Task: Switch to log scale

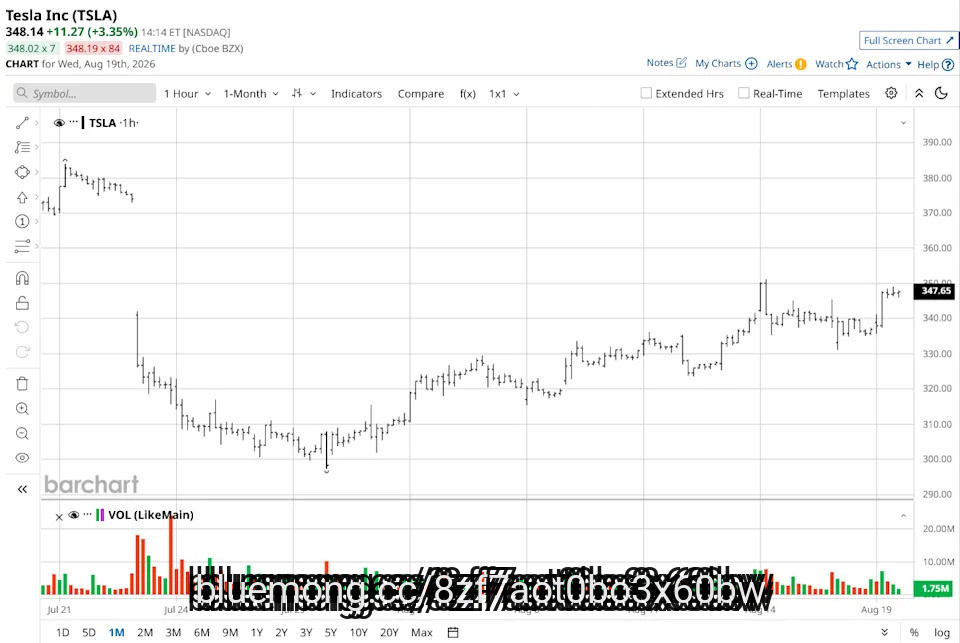Action: coord(942,633)
